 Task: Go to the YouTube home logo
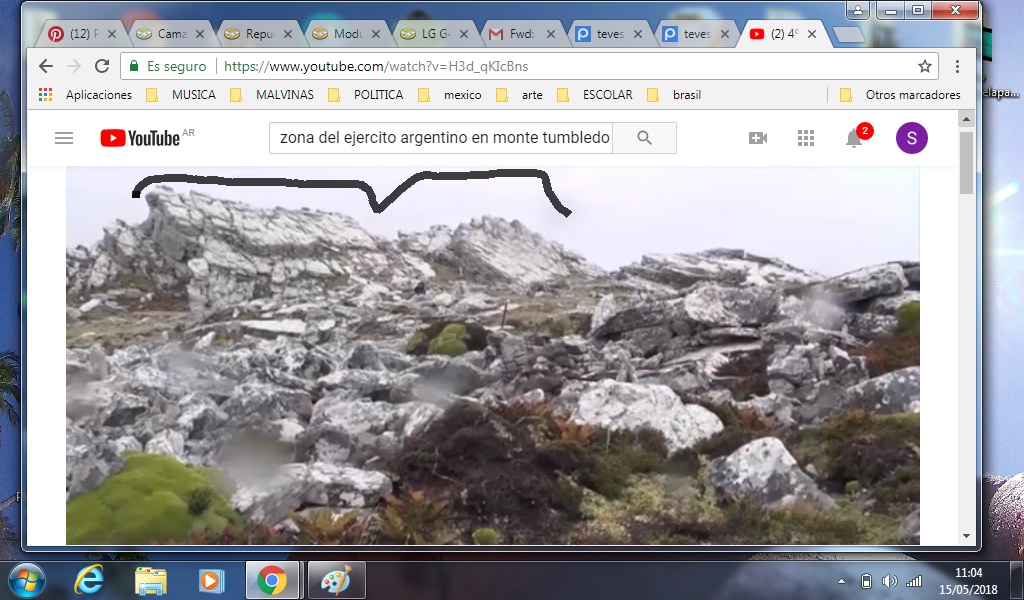pyautogui.click(x=140, y=138)
